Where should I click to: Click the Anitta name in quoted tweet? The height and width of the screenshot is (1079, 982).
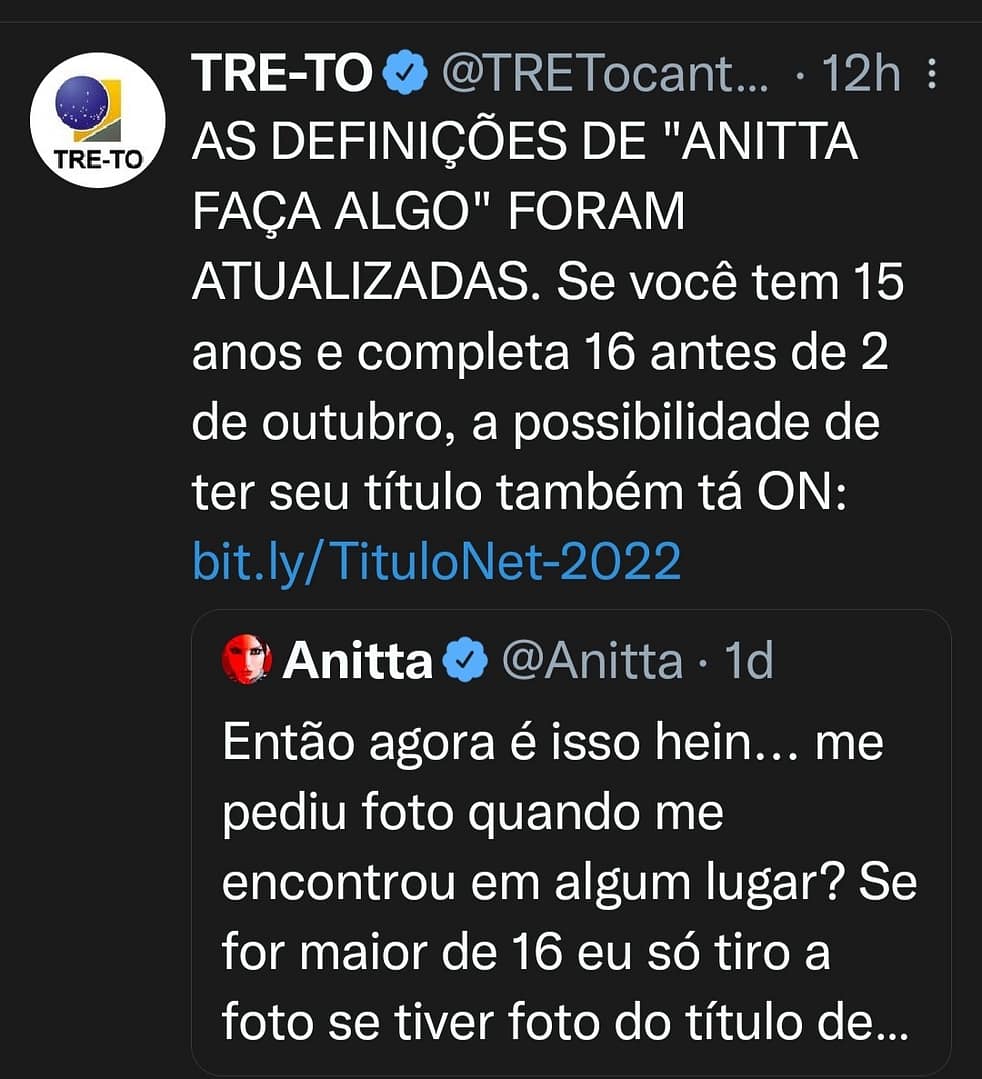[x=357, y=660]
